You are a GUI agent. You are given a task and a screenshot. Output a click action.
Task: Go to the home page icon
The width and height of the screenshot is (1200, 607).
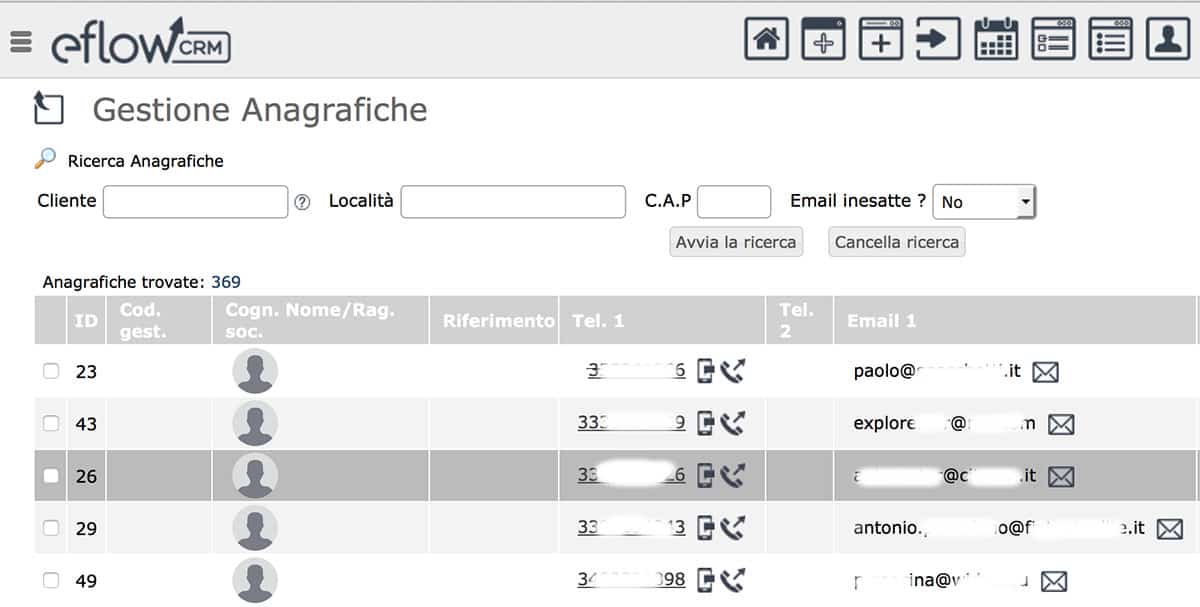point(766,40)
